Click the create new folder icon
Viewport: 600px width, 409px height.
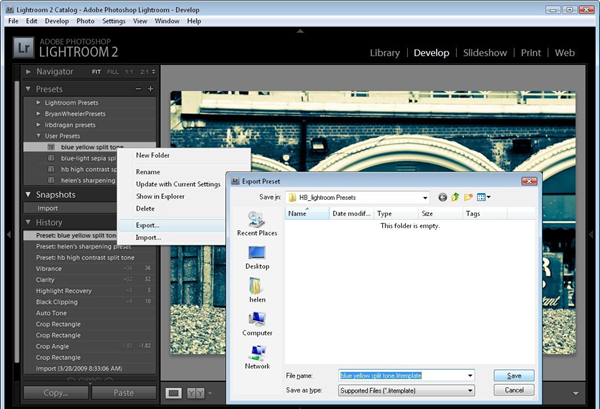point(468,197)
